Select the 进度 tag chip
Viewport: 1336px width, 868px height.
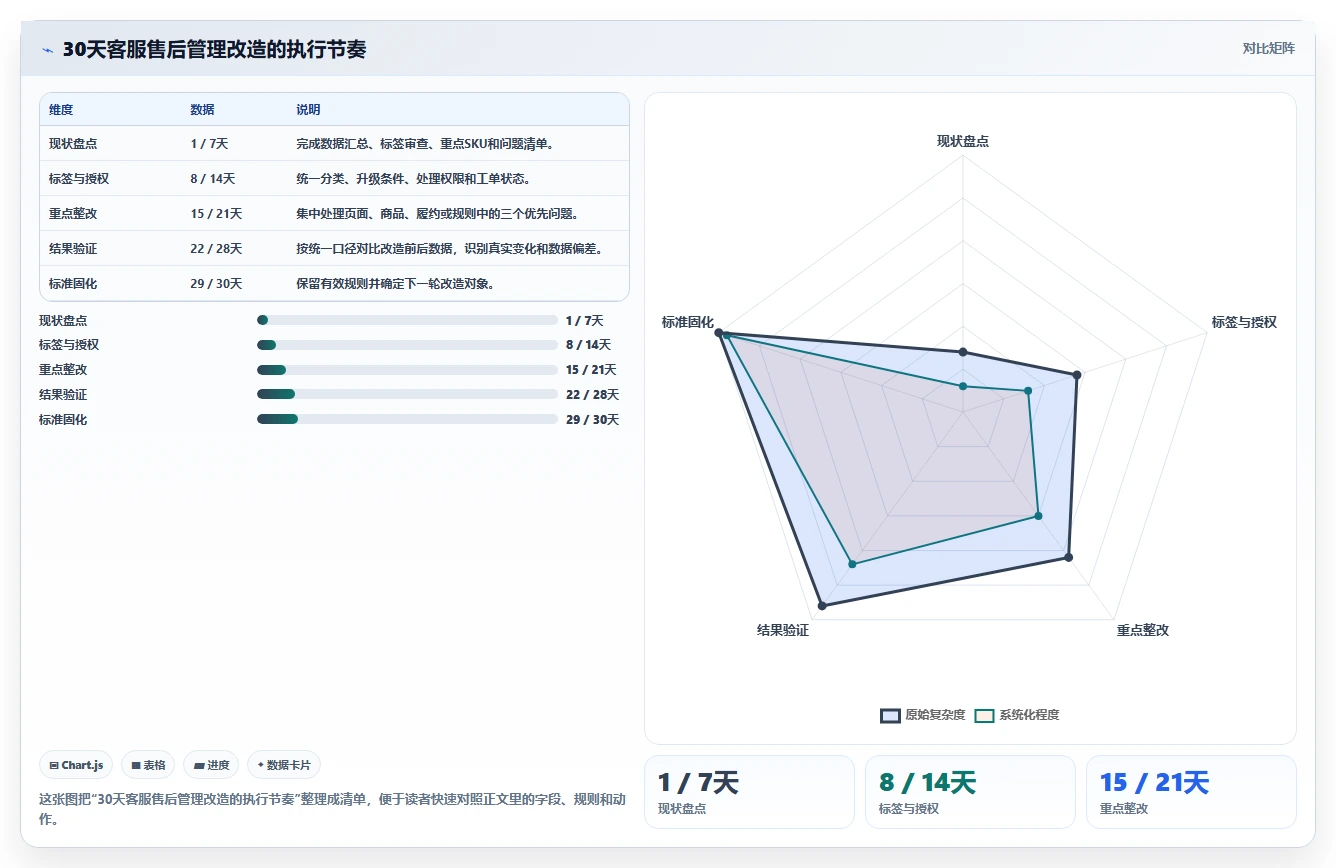[211, 765]
